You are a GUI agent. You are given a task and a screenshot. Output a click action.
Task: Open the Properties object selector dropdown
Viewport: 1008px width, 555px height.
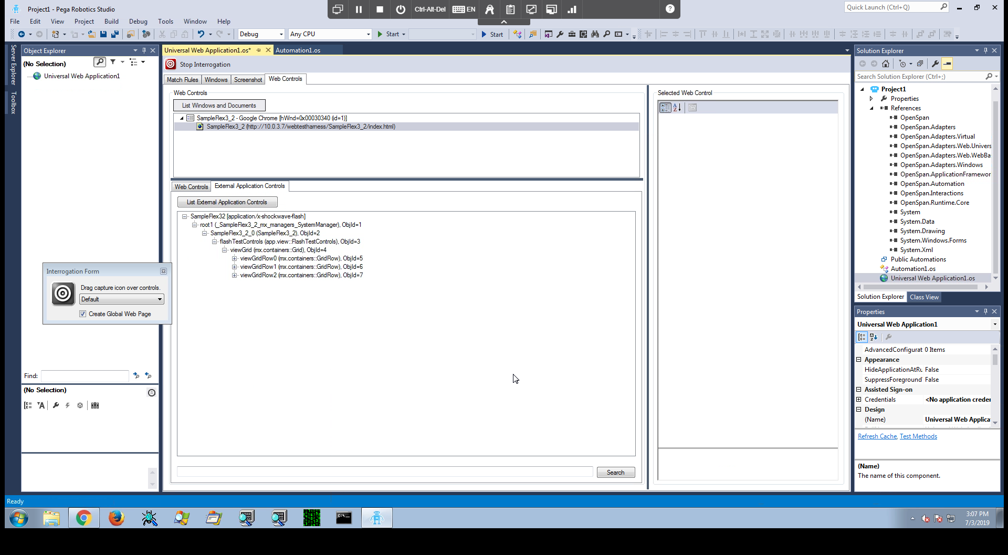pyautogui.click(x=994, y=324)
